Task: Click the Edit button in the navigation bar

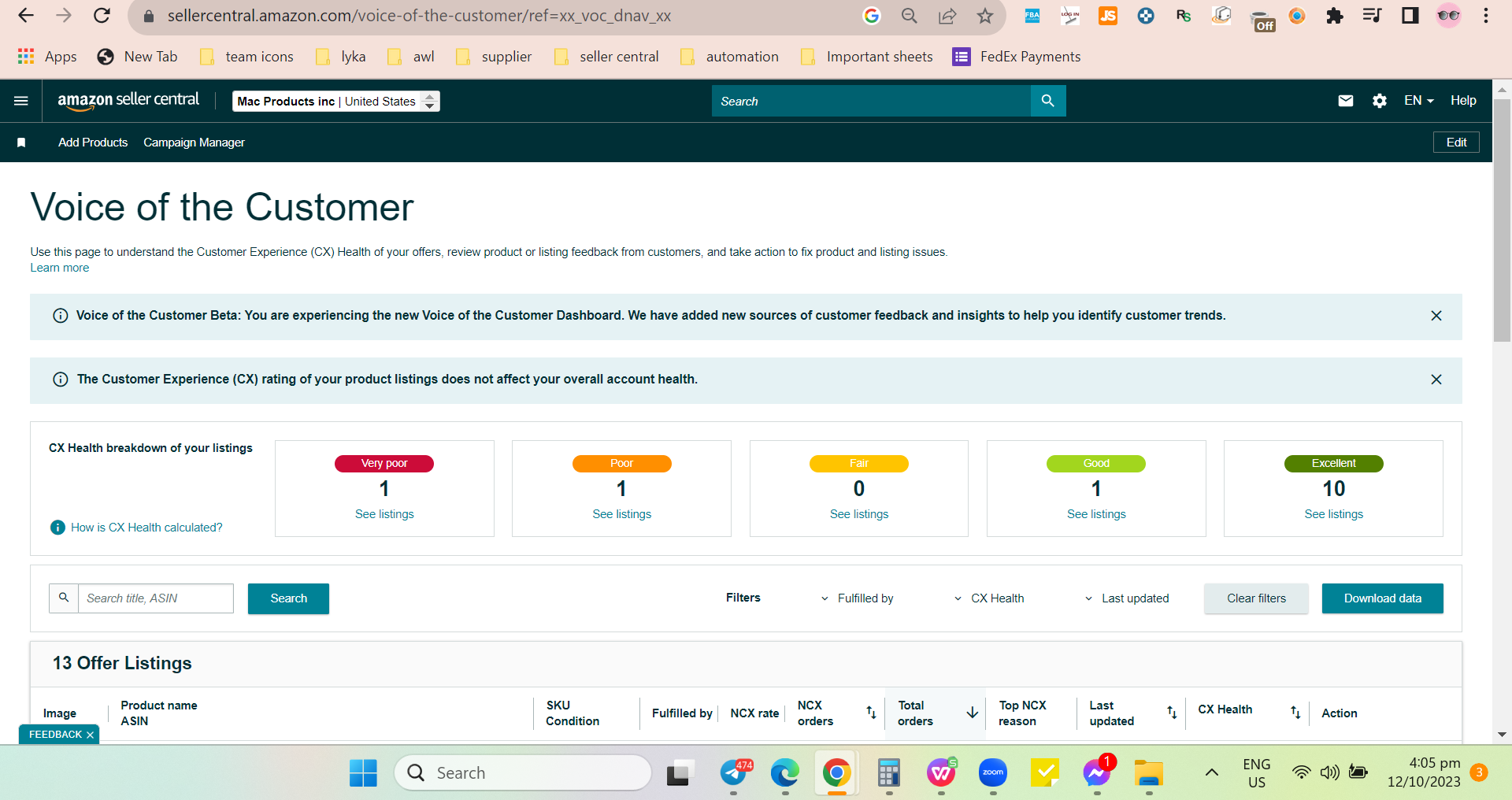Action: coord(1456,143)
